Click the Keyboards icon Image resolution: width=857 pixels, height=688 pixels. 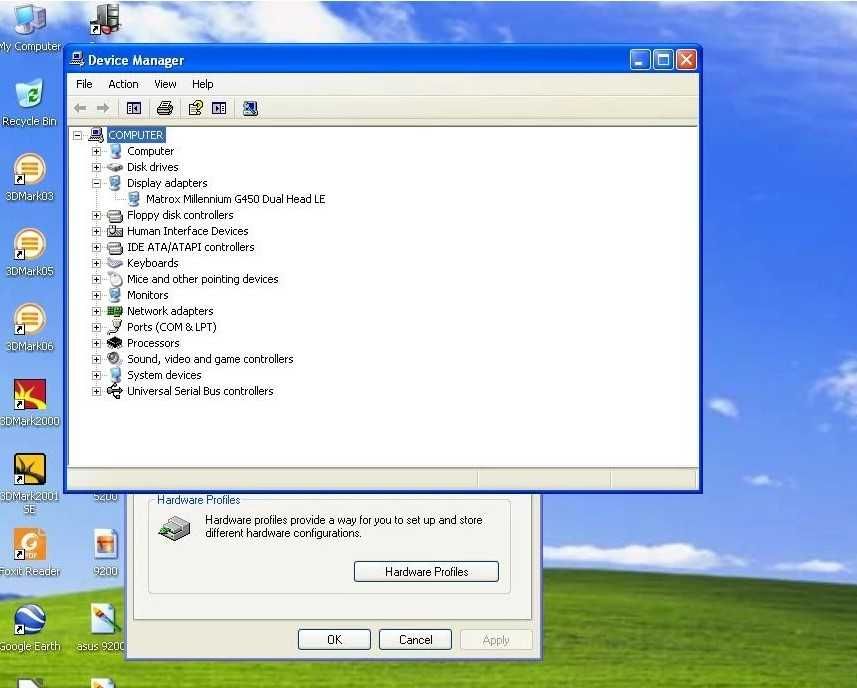[115, 263]
